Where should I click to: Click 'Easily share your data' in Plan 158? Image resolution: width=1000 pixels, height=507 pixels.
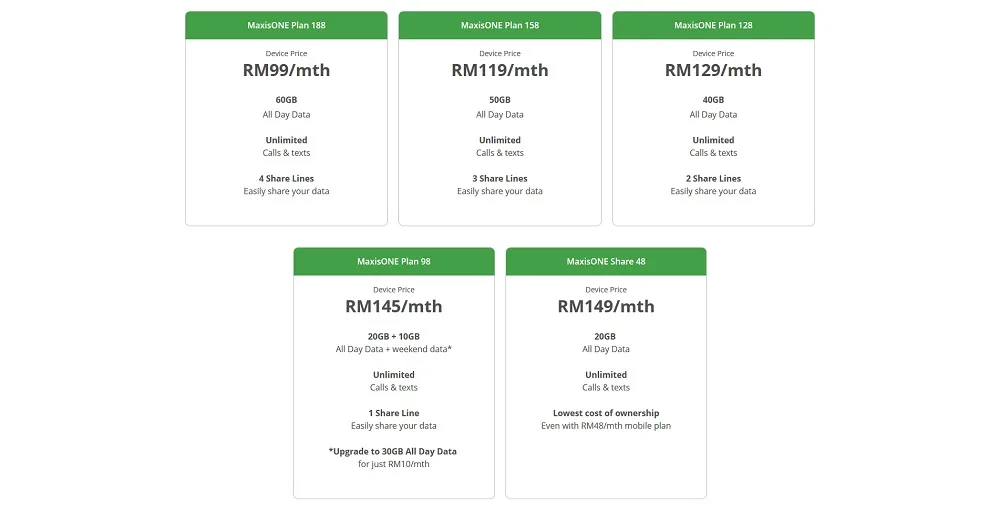coord(500,191)
